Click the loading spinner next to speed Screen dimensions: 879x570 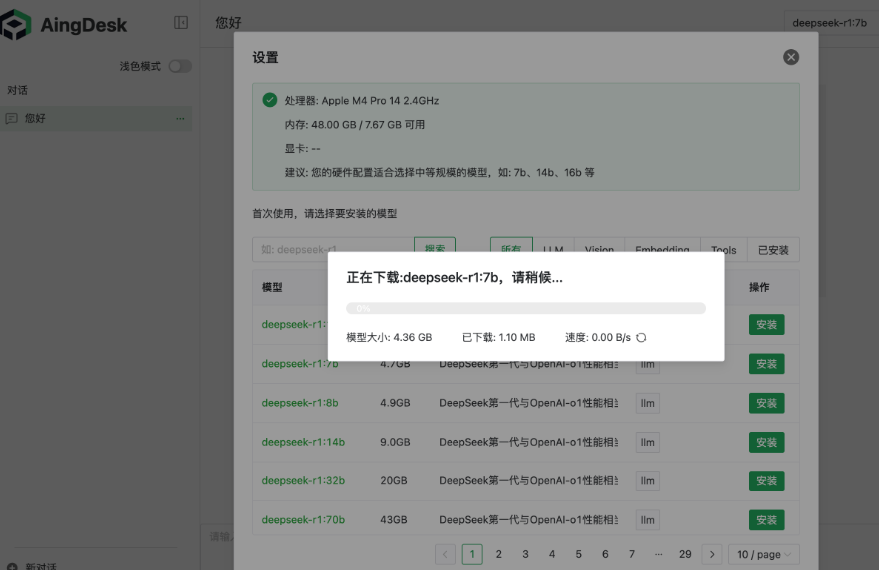pyautogui.click(x=641, y=337)
